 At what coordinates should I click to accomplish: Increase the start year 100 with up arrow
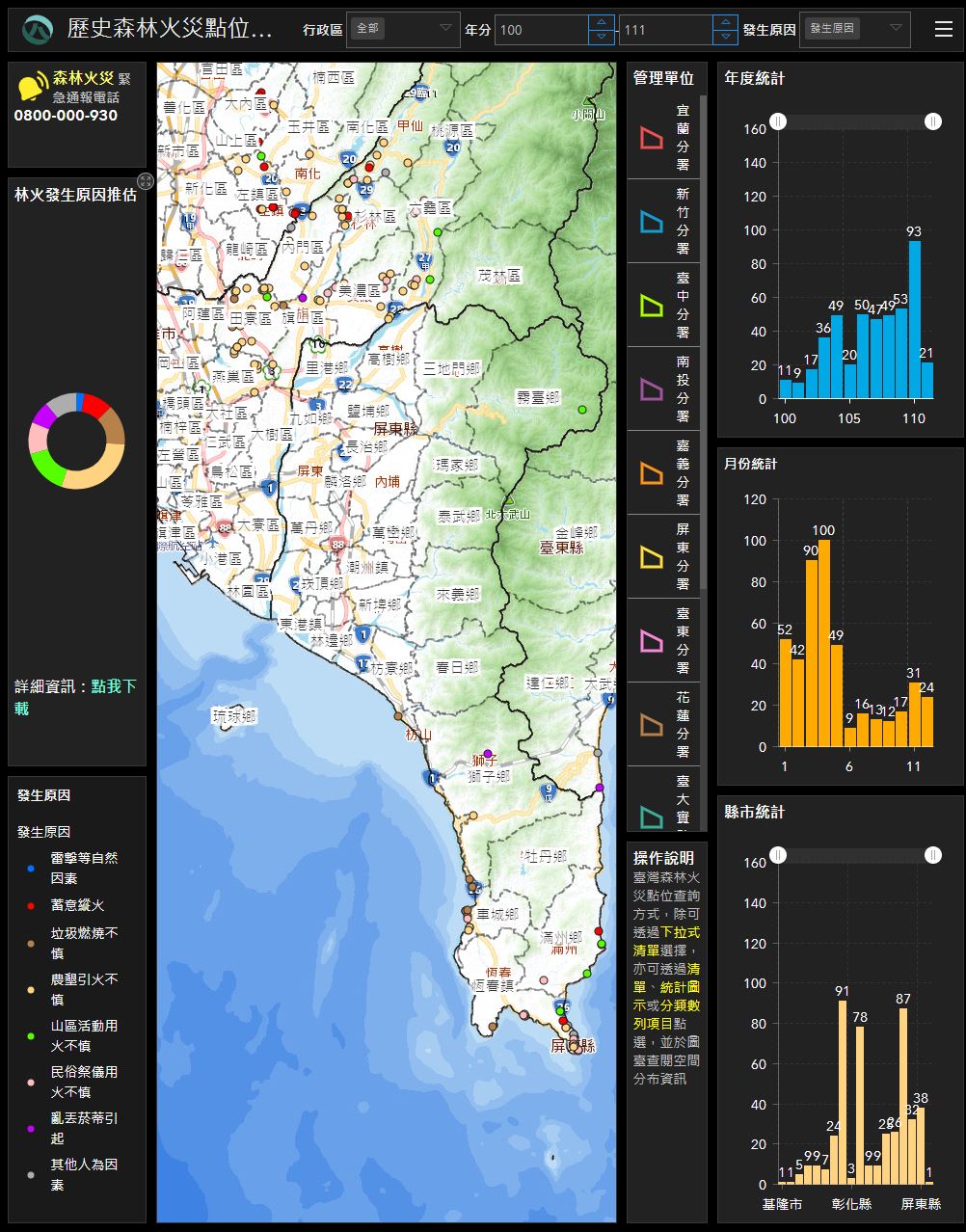[601, 22]
